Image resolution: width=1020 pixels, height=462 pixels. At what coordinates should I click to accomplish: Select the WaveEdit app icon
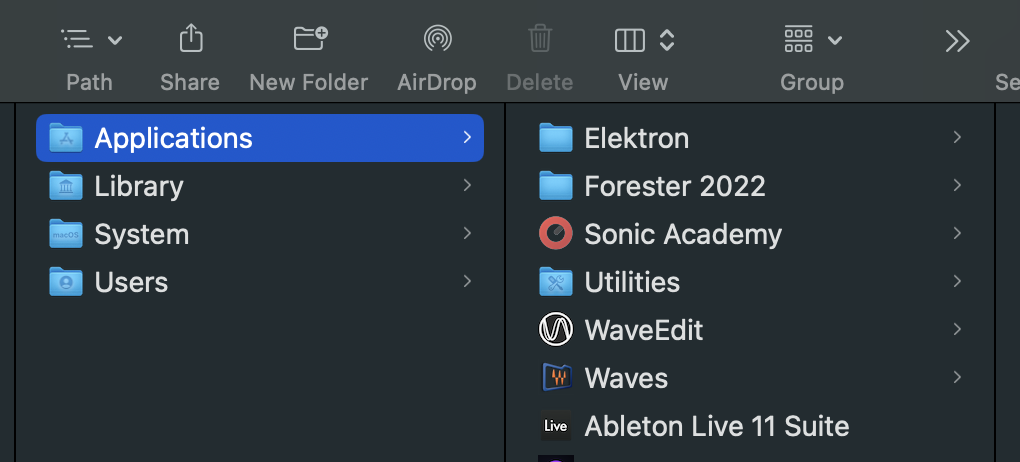tap(556, 329)
